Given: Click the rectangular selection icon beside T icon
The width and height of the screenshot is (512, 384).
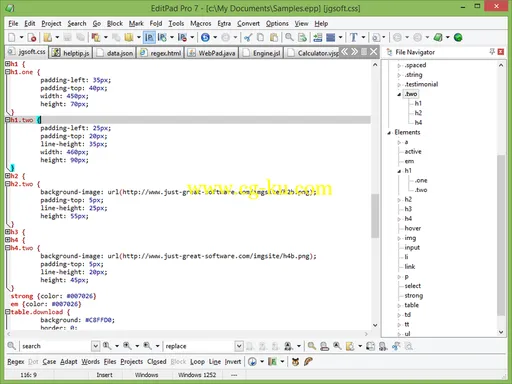Looking at the screenshot, I should pyautogui.click(x=330, y=37).
